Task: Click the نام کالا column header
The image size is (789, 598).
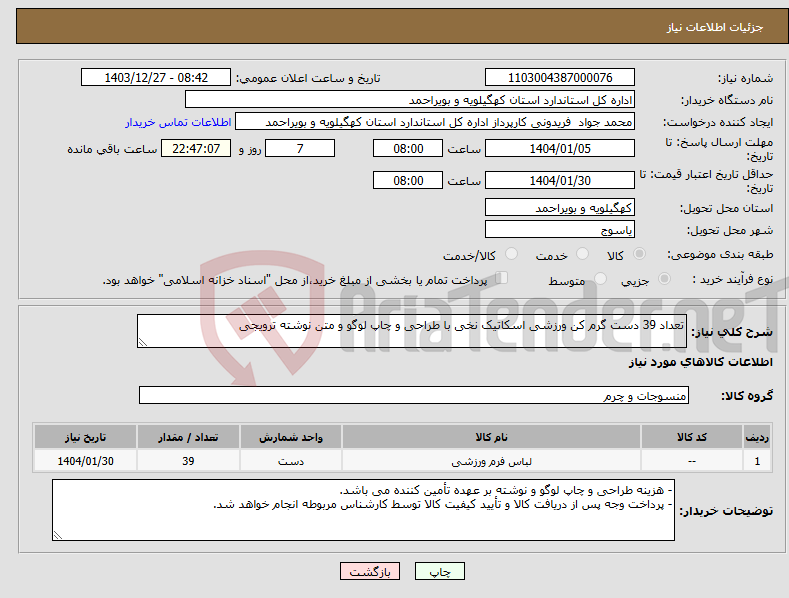Action: pyautogui.click(x=491, y=437)
